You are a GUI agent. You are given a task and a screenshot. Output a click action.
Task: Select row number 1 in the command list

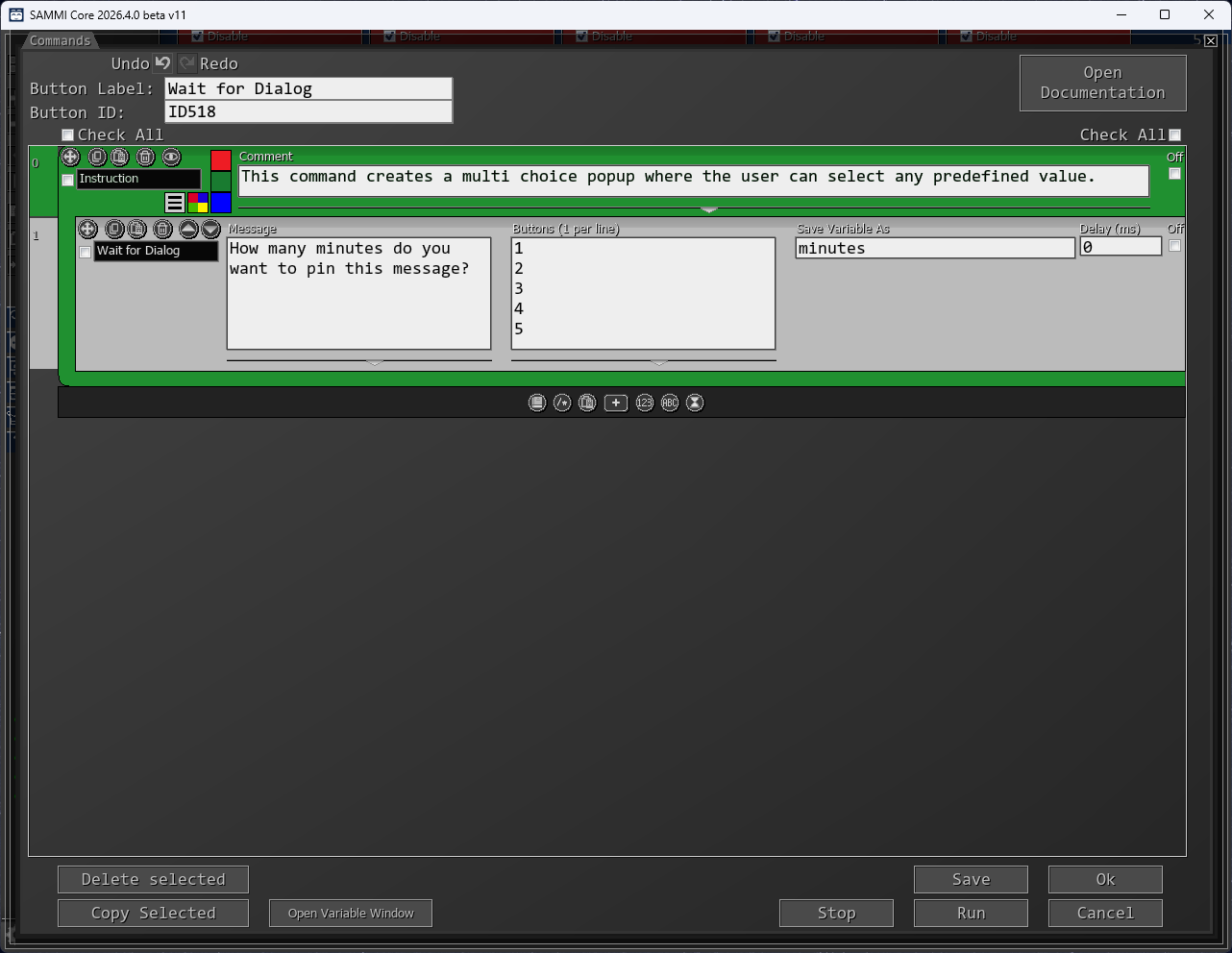[43, 293]
